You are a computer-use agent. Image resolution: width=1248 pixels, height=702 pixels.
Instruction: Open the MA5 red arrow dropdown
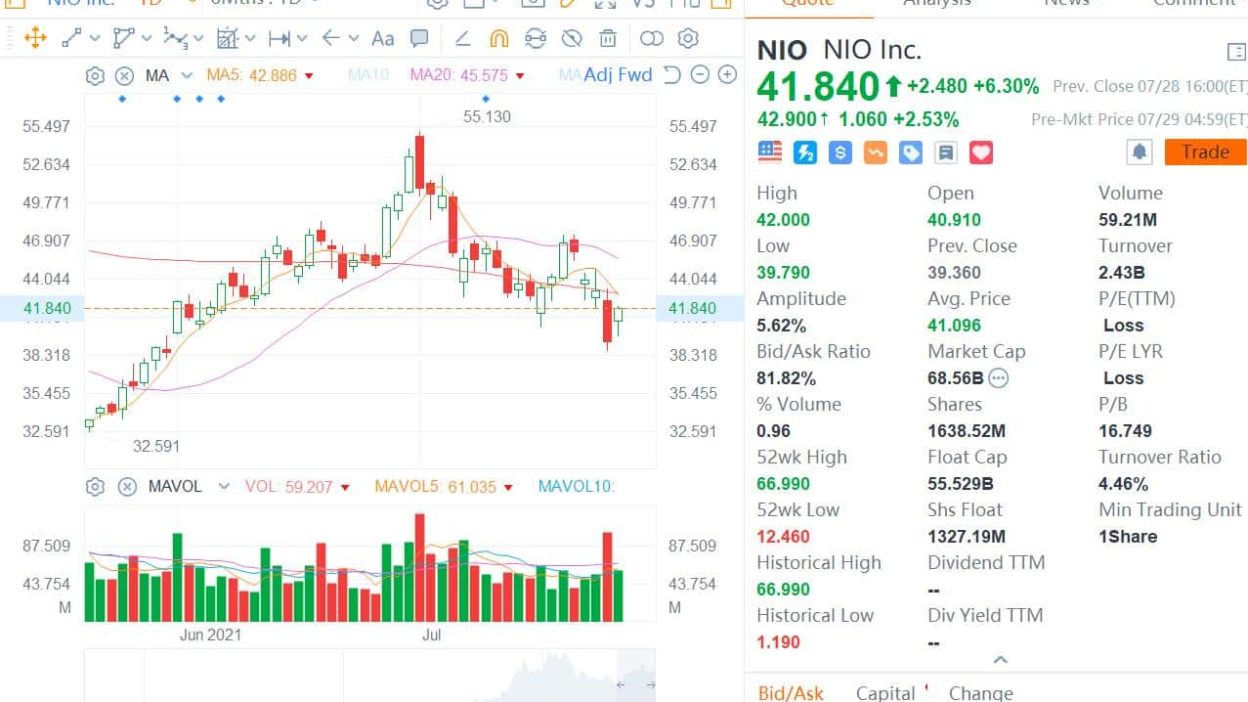pyautogui.click(x=308, y=76)
